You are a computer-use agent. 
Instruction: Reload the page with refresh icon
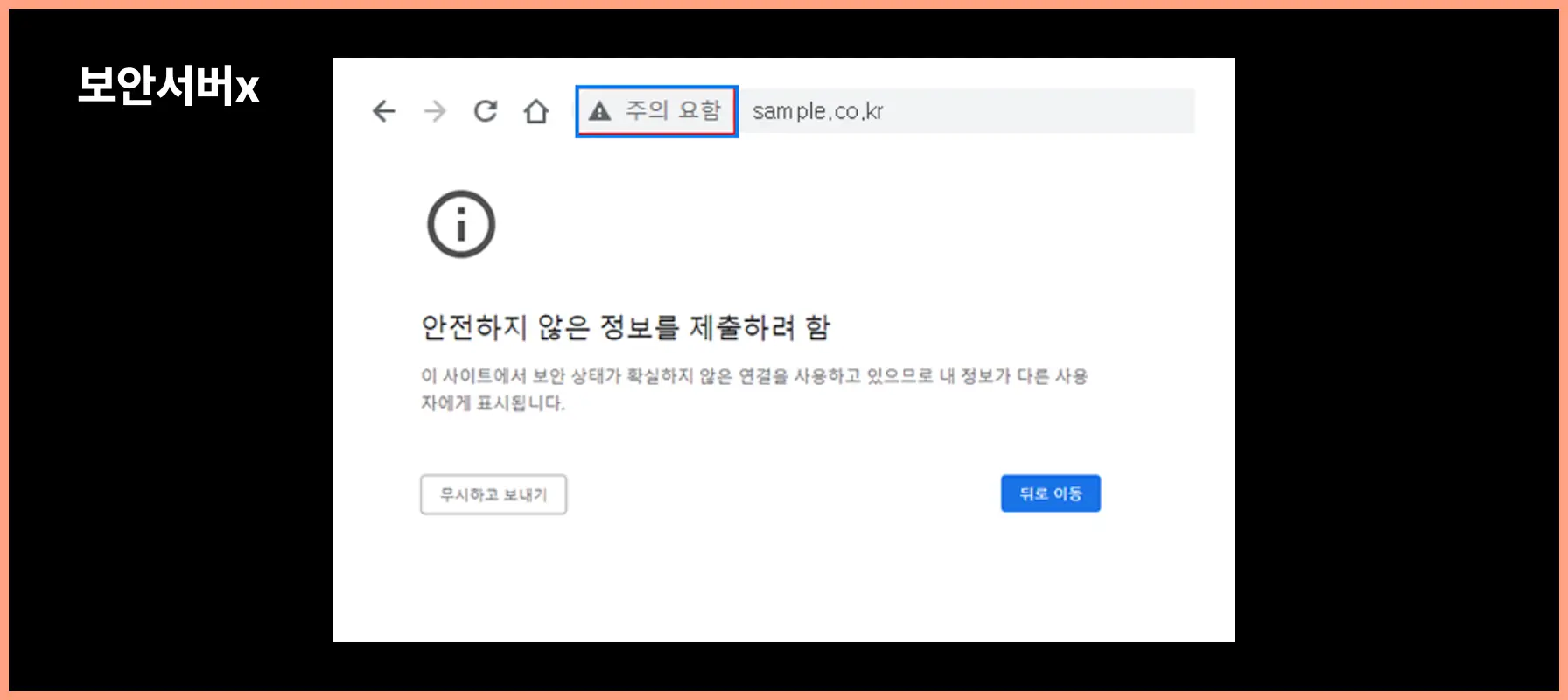(486, 111)
